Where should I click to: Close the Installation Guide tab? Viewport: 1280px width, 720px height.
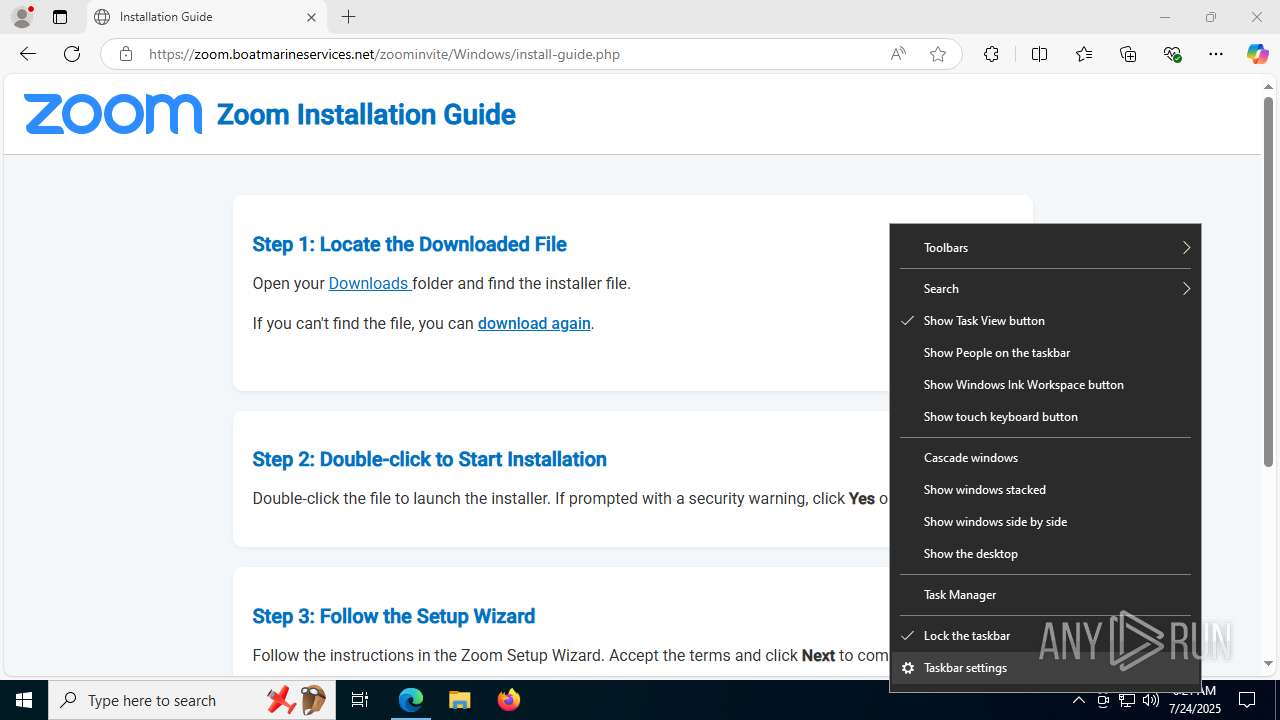pyautogui.click(x=311, y=17)
